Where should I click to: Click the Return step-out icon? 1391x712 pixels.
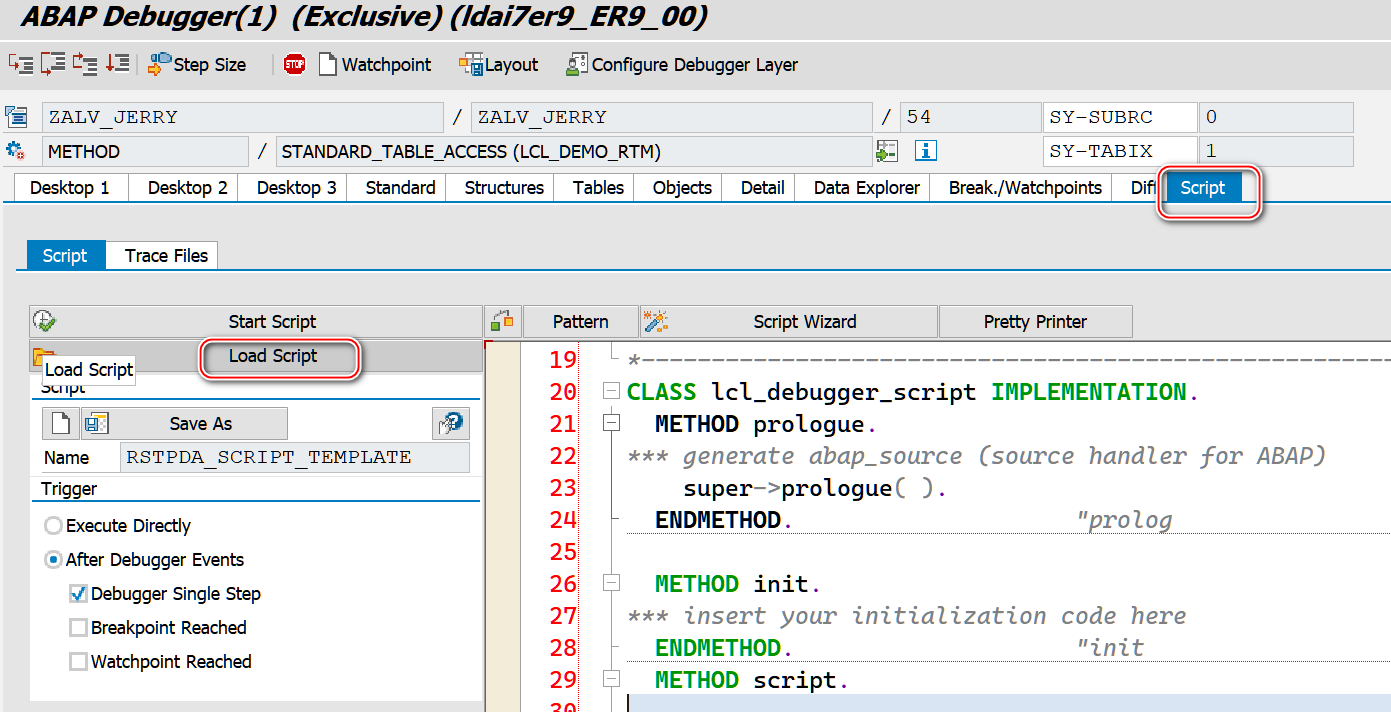pos(85,64)
